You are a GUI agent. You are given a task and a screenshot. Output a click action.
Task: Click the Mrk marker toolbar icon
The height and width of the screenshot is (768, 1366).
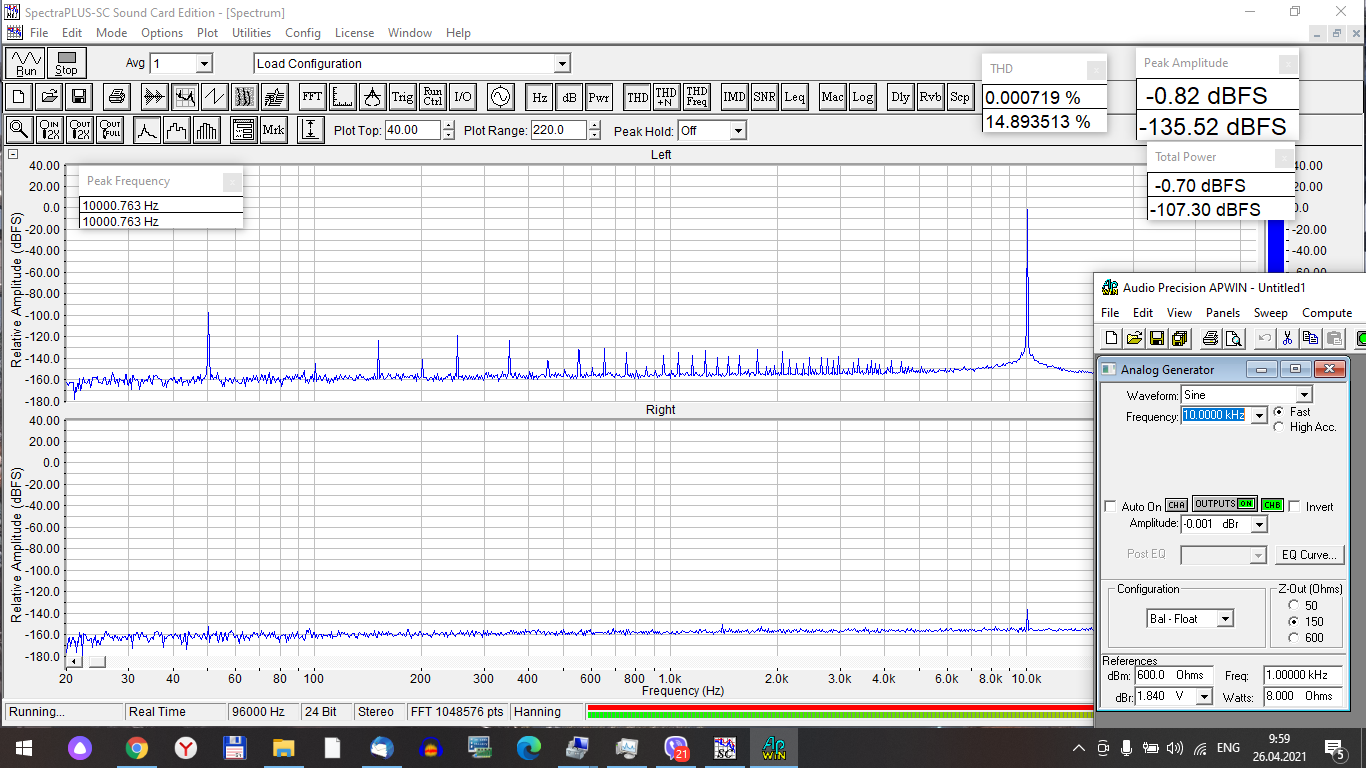(x=273, y=130)
